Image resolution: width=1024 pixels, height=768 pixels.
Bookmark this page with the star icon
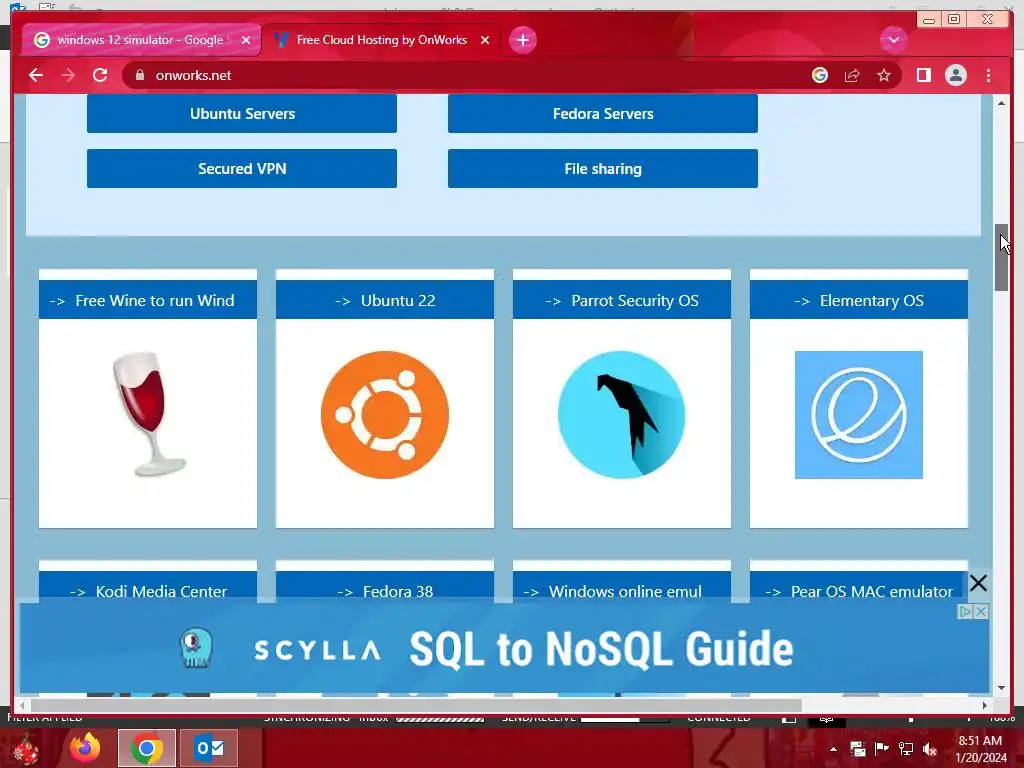coord(884,76)
